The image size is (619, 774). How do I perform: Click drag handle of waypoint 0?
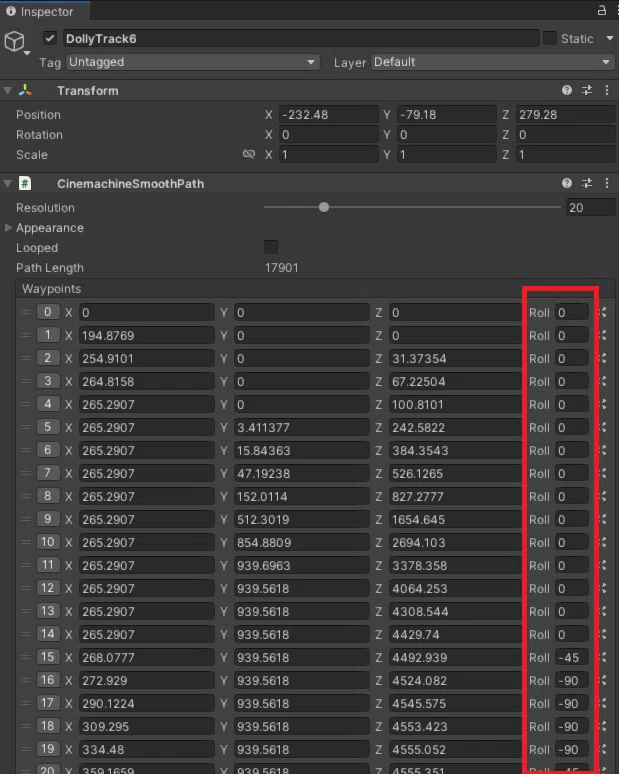tap(26, 312)
